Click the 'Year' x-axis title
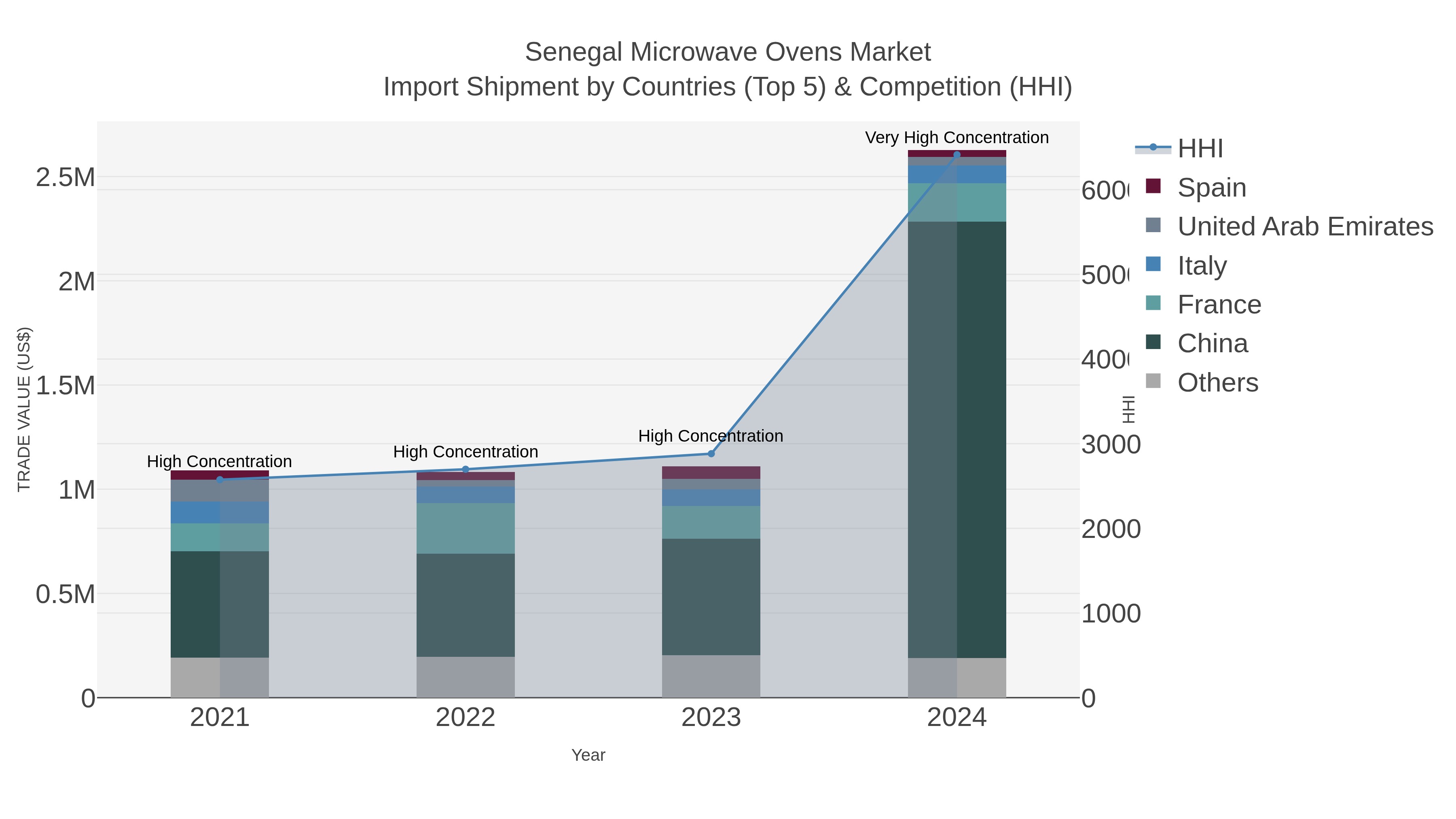The width and height of the screenshot is (1456, 819). coord(588,755)
